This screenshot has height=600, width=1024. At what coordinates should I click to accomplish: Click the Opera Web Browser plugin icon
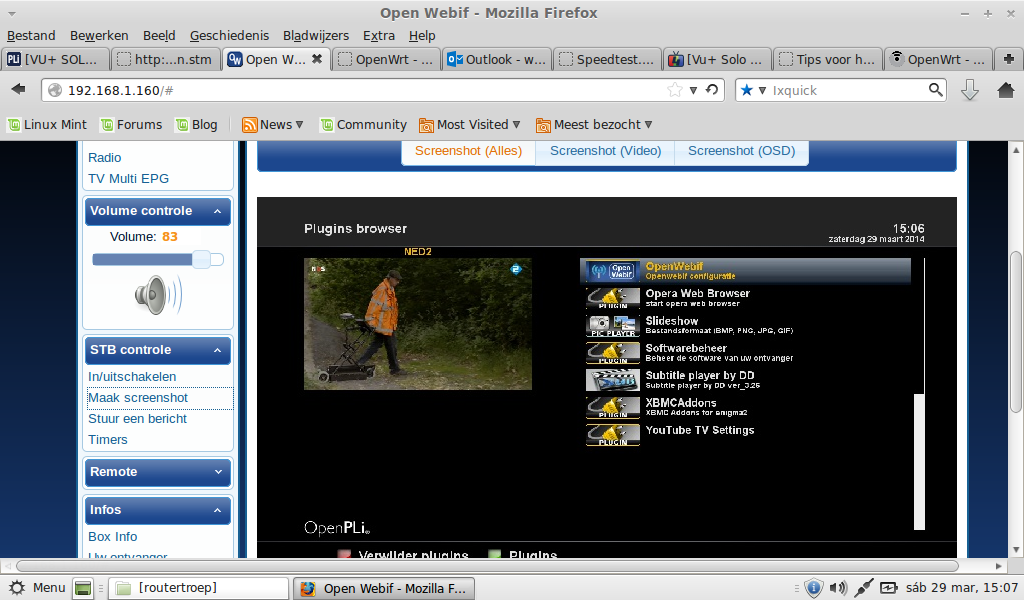point(613,298)
